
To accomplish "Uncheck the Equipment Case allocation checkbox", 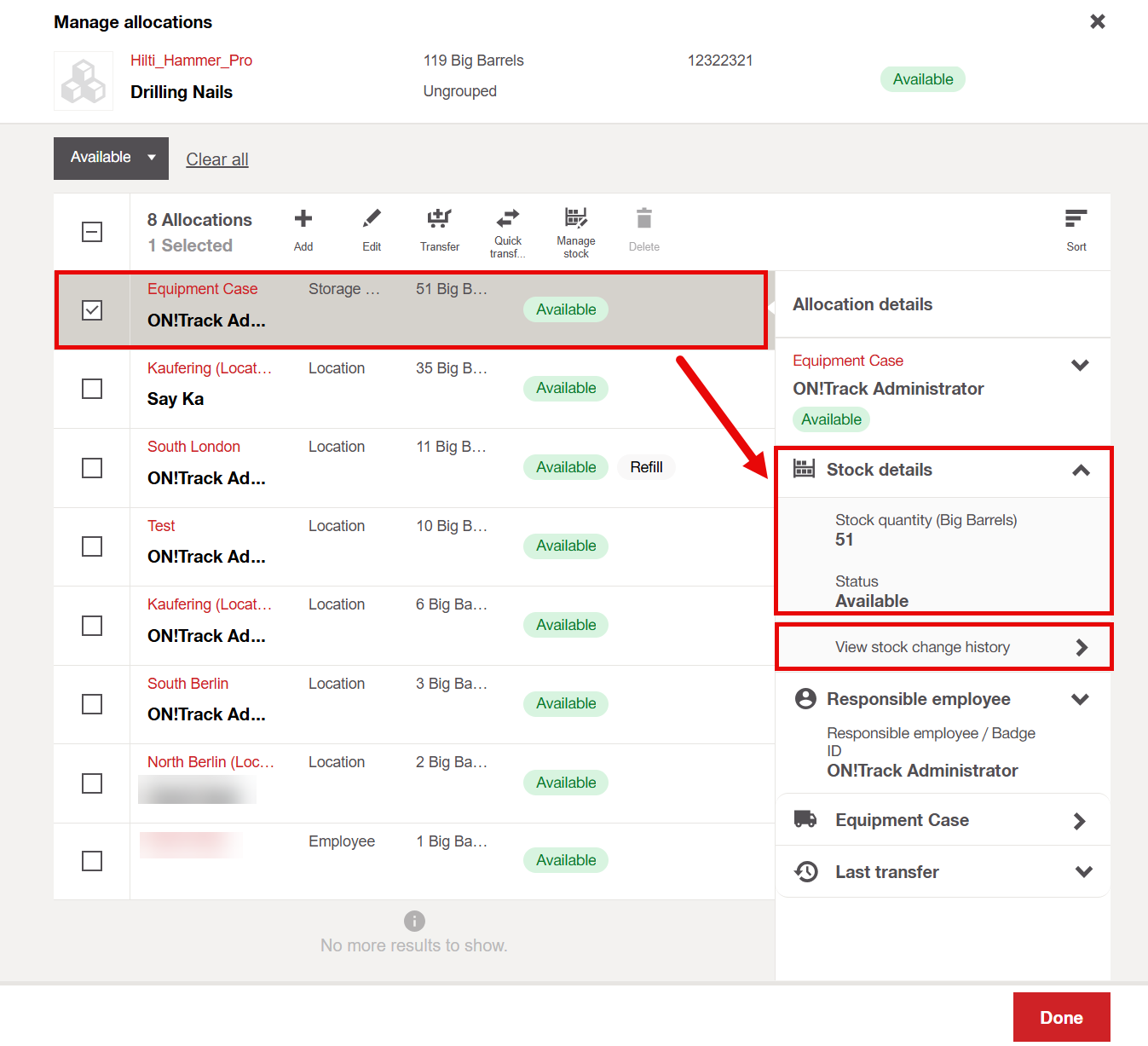I will point(92,310).
